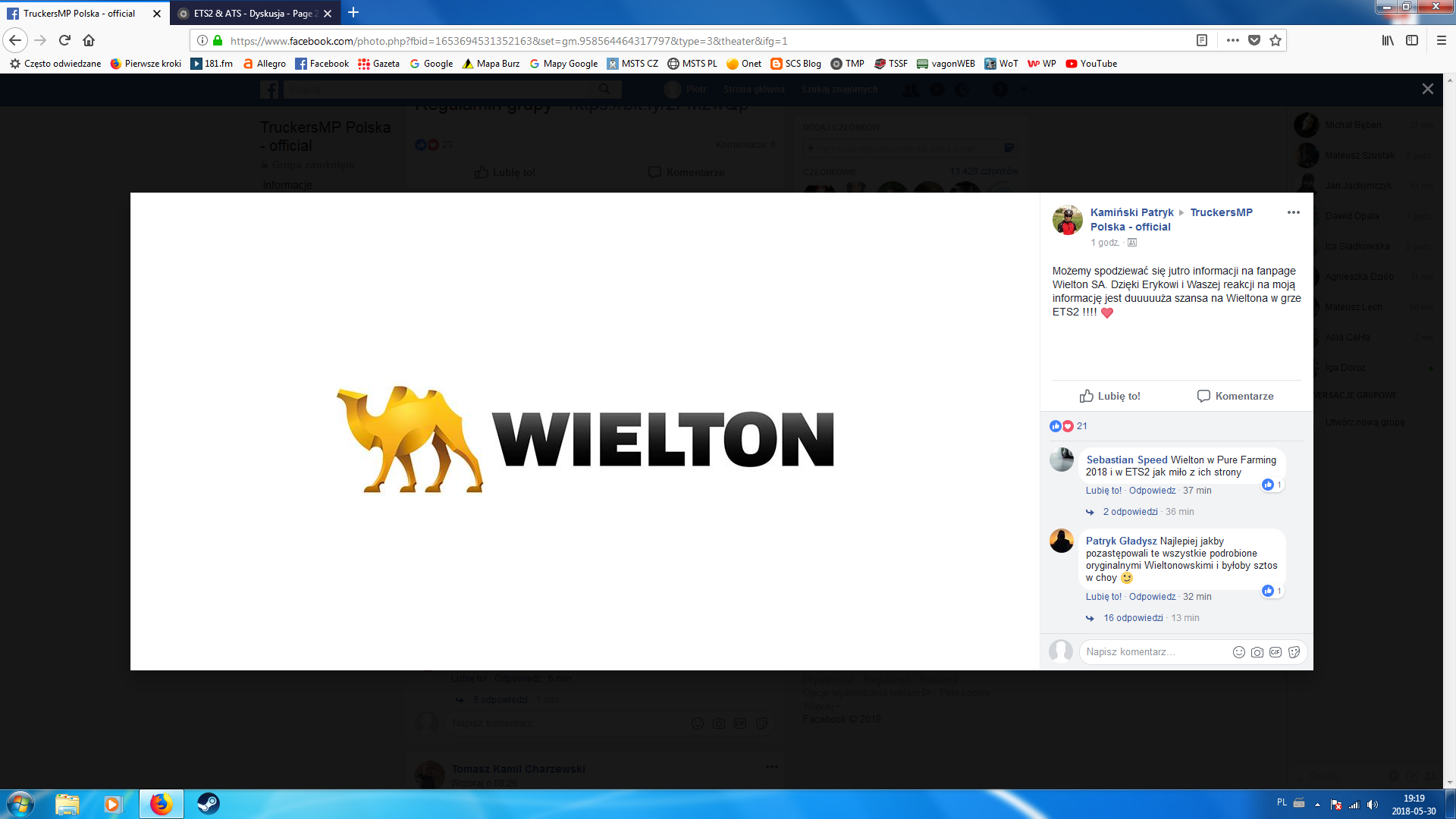This screenshot has width=1456, height=819.
Task: Open Kamiński Patryk profile link
Action: [1131, 212]
